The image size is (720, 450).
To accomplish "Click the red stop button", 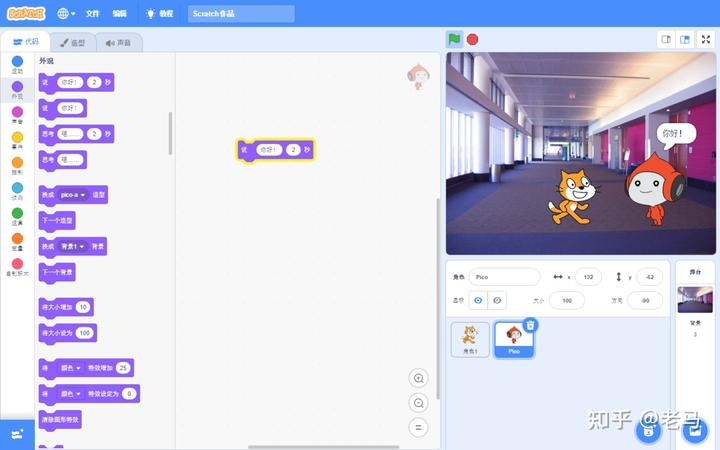I will (x=472, y=39).
